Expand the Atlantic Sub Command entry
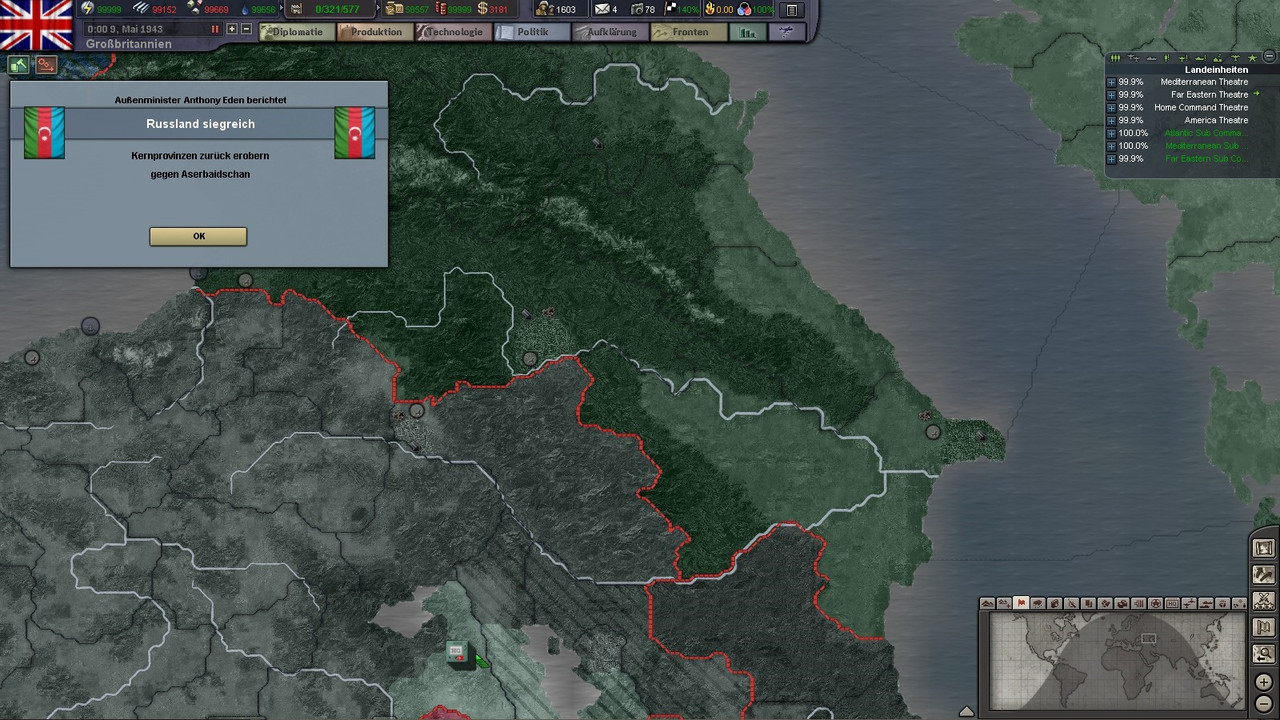 point(1111,134)
